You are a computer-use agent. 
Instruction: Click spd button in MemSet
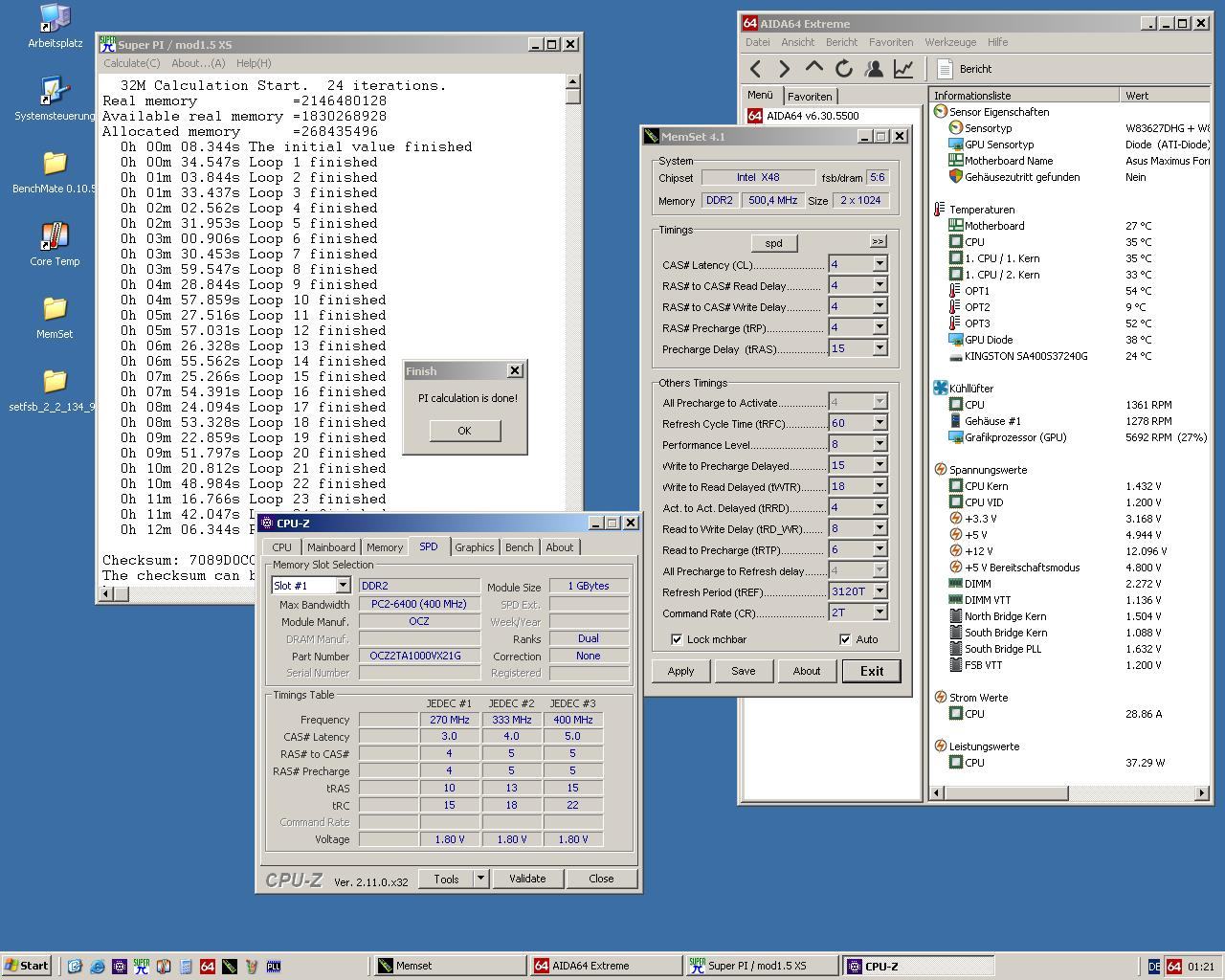[x=773, y=243]
